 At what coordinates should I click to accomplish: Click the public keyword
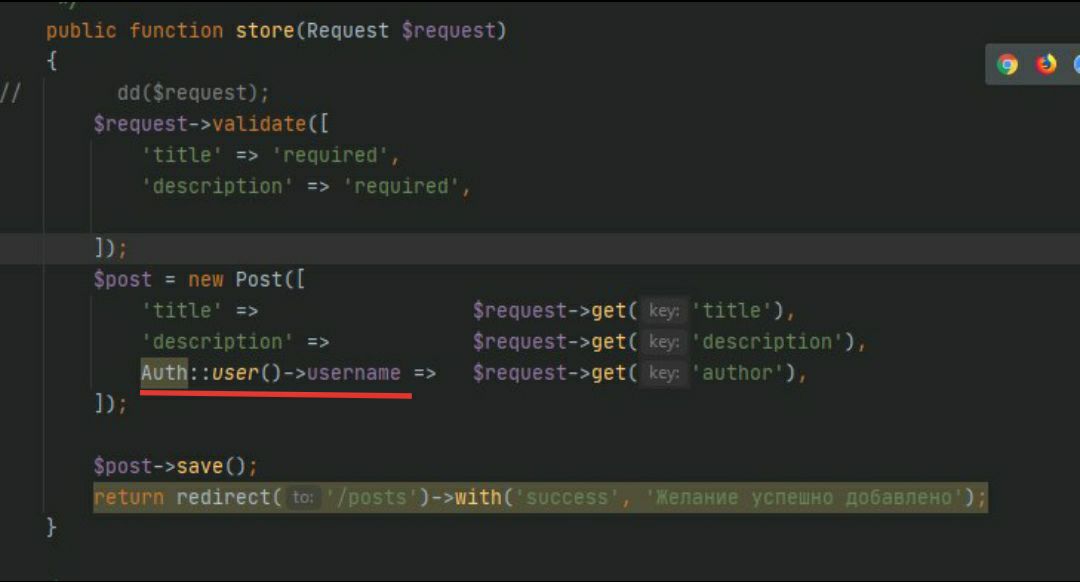point(81,31)
